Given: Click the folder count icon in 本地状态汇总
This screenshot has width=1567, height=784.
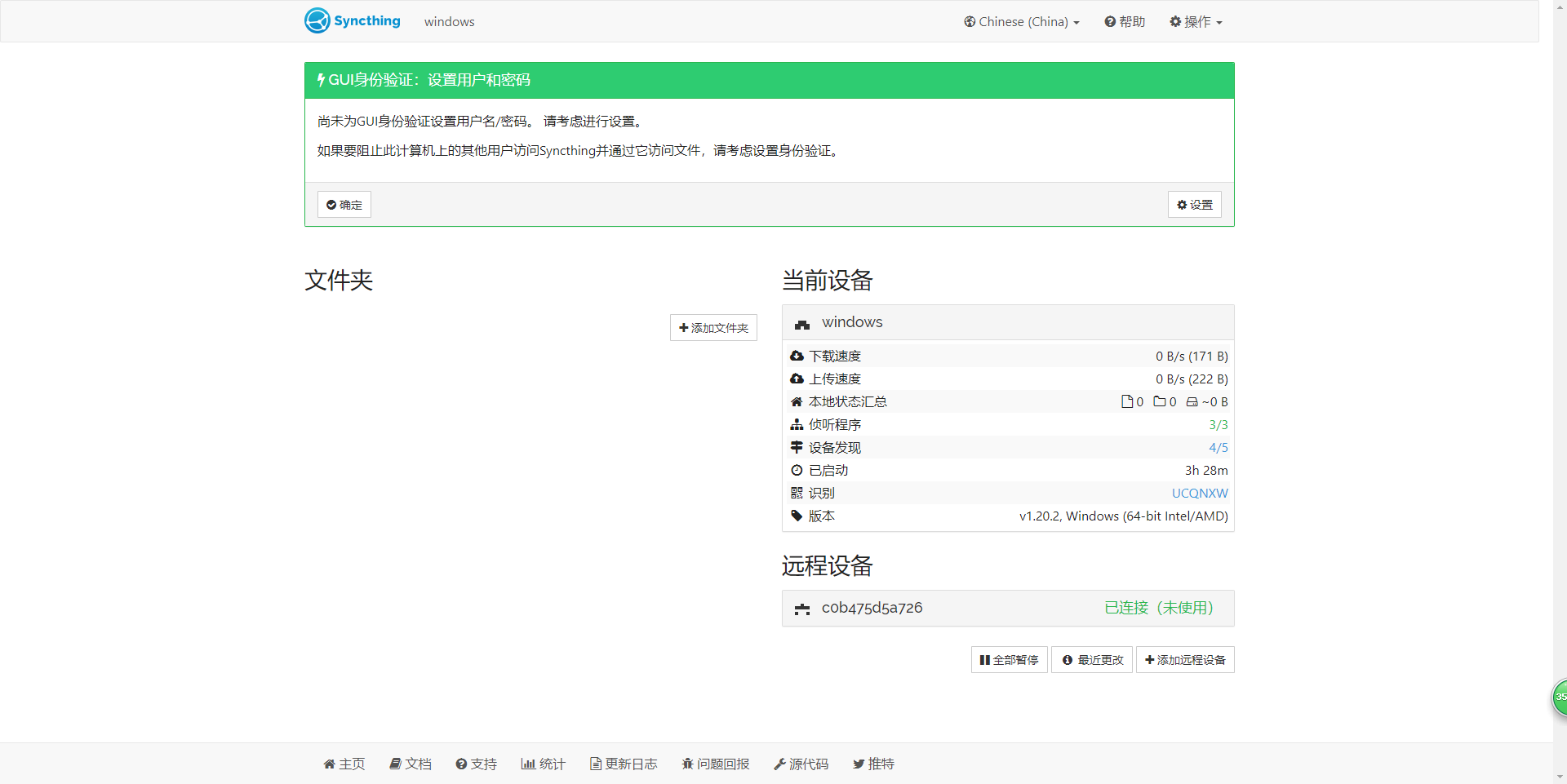Looking at the screenshot, I should [x=1159, y=401].
